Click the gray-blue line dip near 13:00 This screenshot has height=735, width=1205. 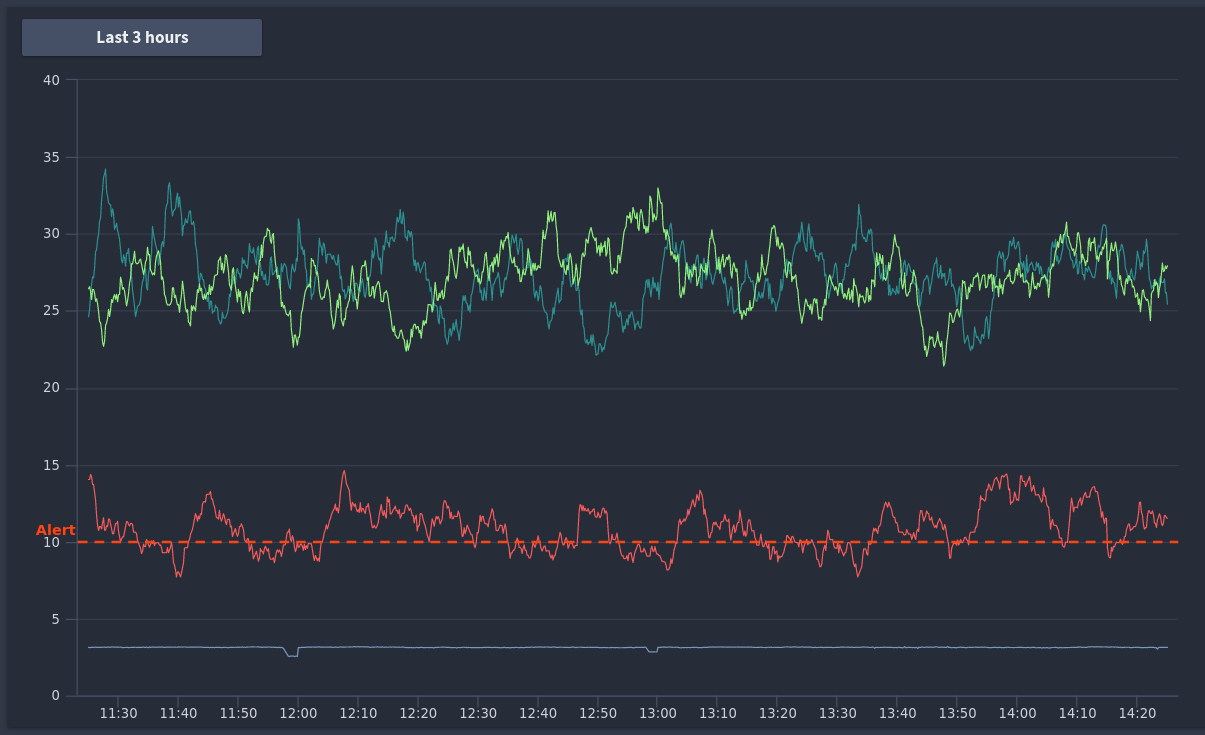[652, 651]
